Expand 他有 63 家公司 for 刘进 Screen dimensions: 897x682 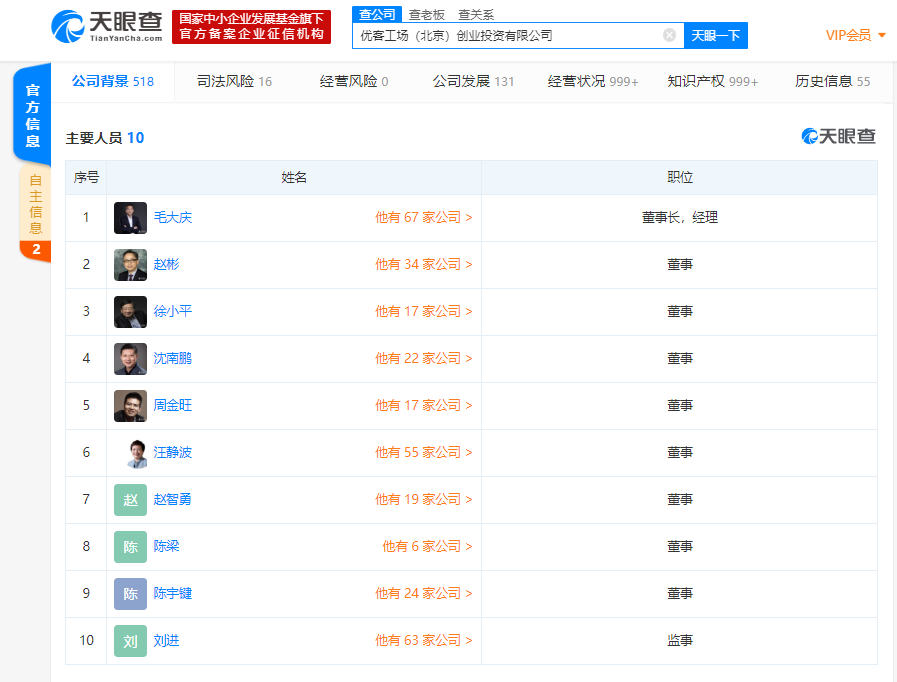[x=423, y=640]
